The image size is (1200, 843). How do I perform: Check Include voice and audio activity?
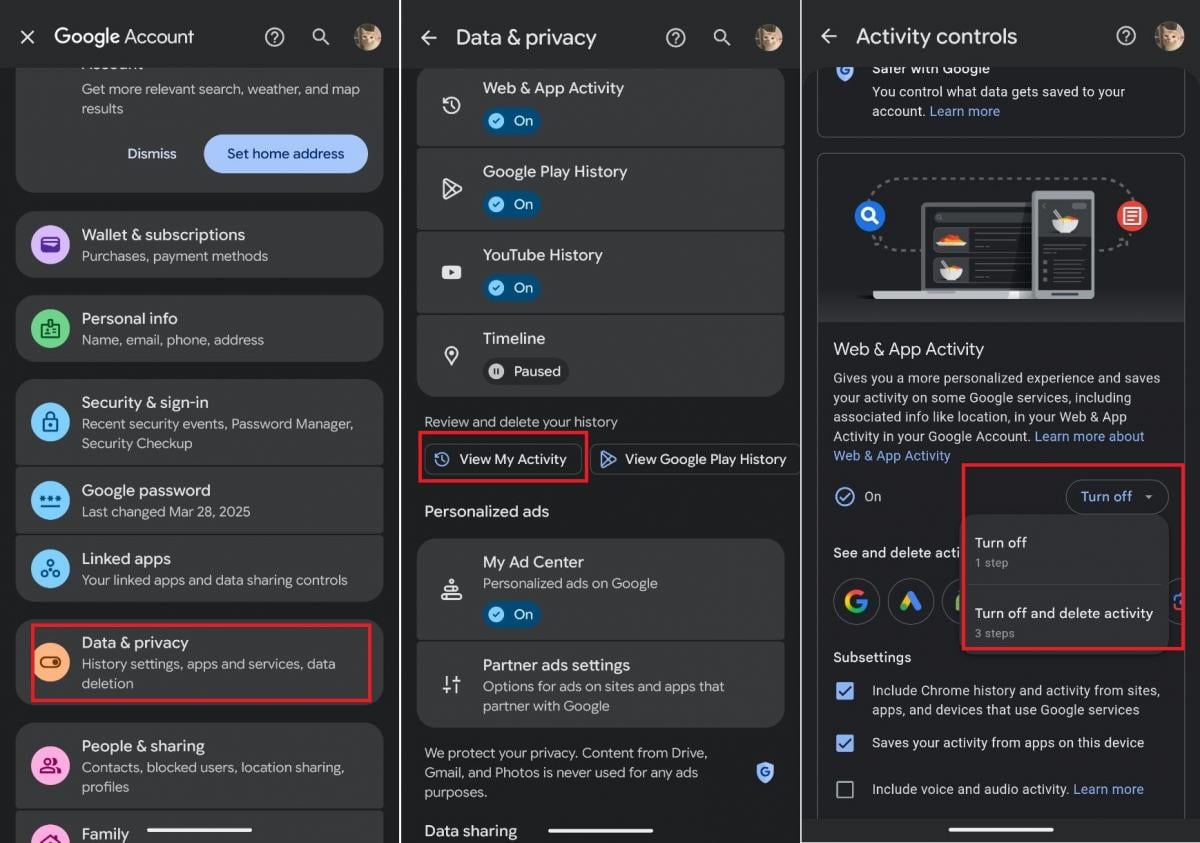[845, 790]
